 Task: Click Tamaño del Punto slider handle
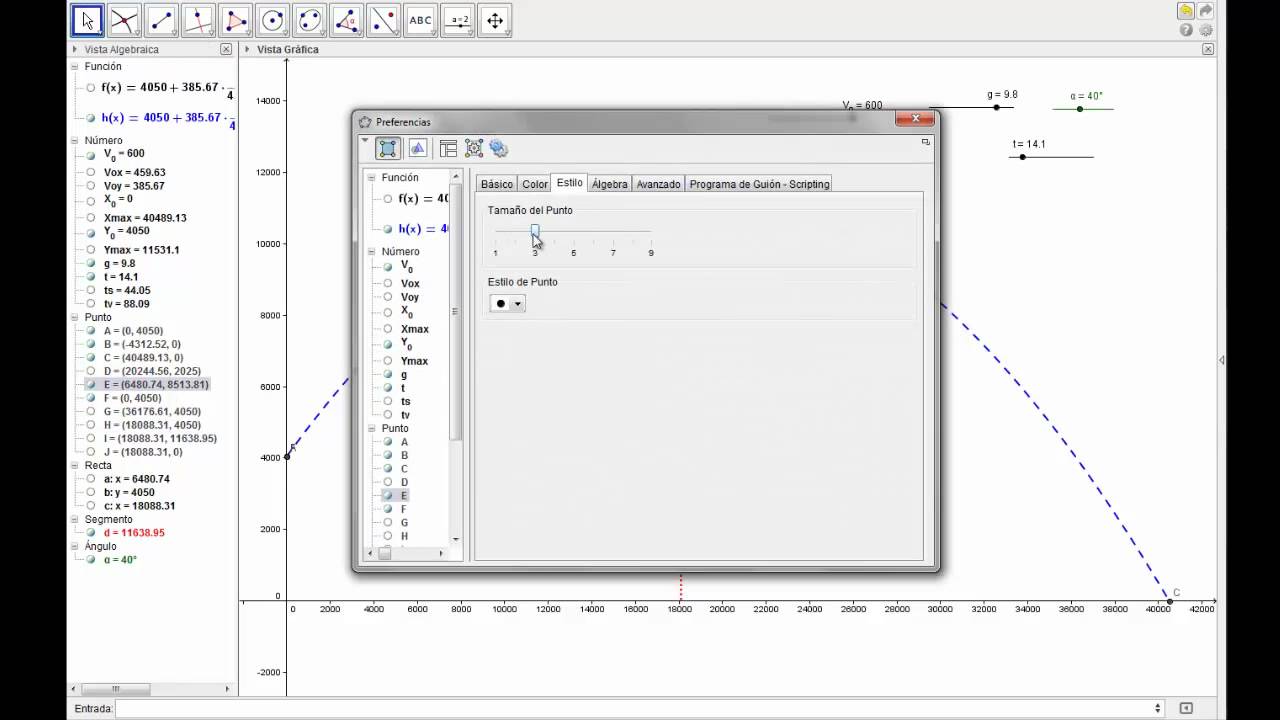coord(535,231)
